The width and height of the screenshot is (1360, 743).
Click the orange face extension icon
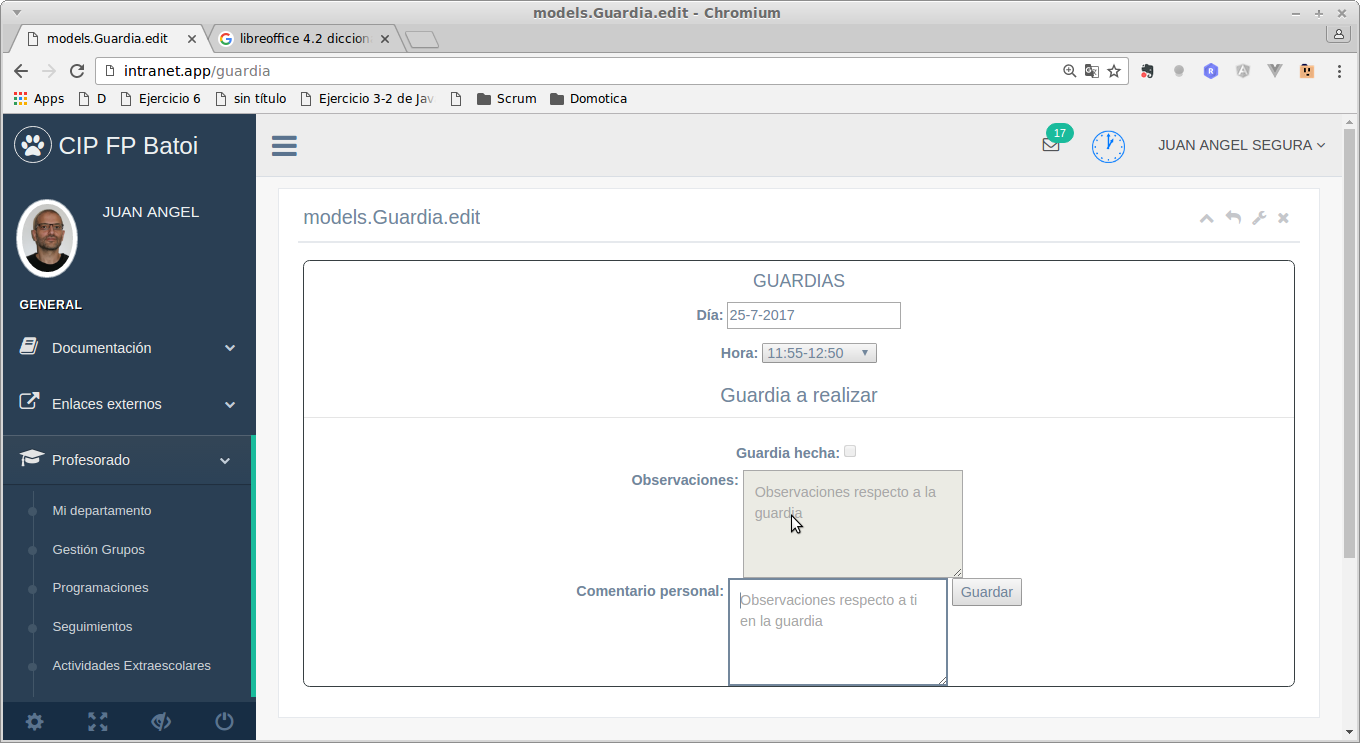tap(1307, 71)
